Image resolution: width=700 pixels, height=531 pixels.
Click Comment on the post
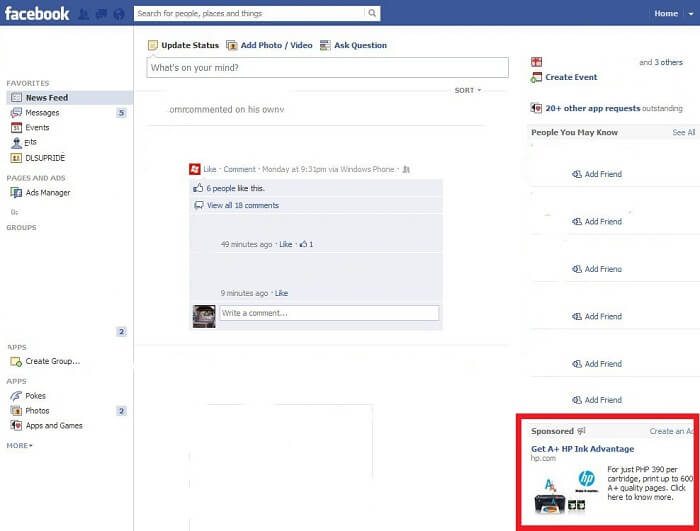tap(239, 169)
